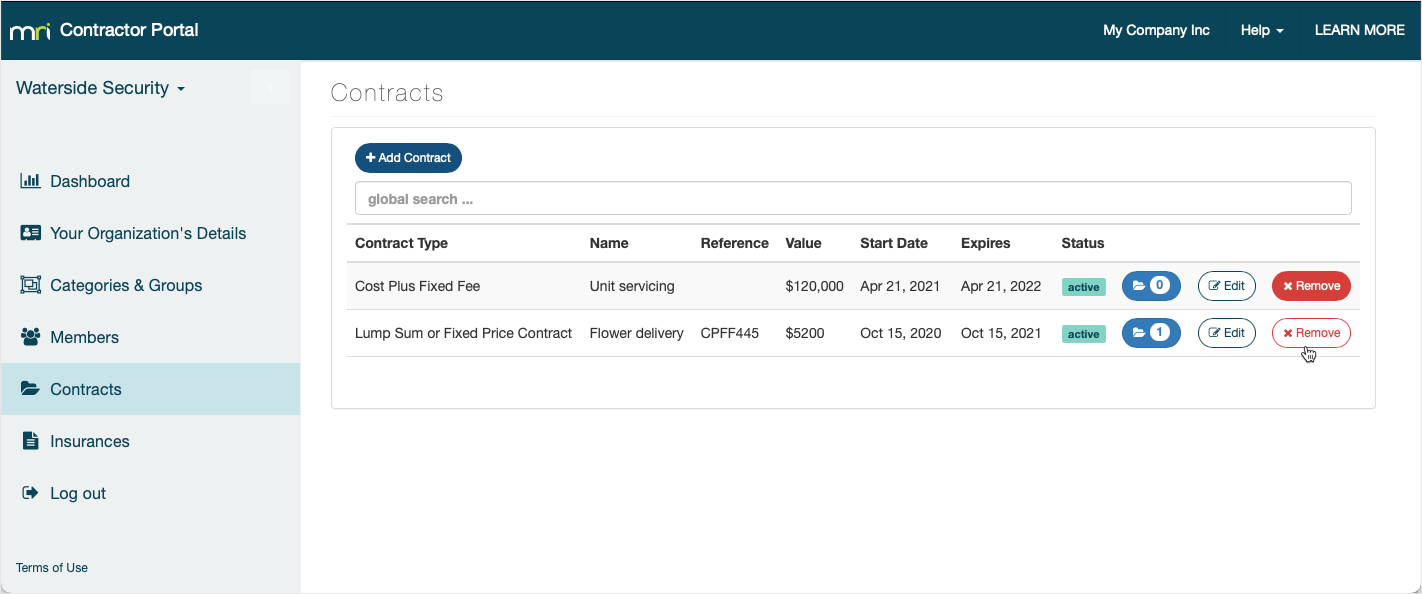The image size is (1422, 594).
Task: Click the Dashboard bar chart icon
Action: click(x=30, y=181)
